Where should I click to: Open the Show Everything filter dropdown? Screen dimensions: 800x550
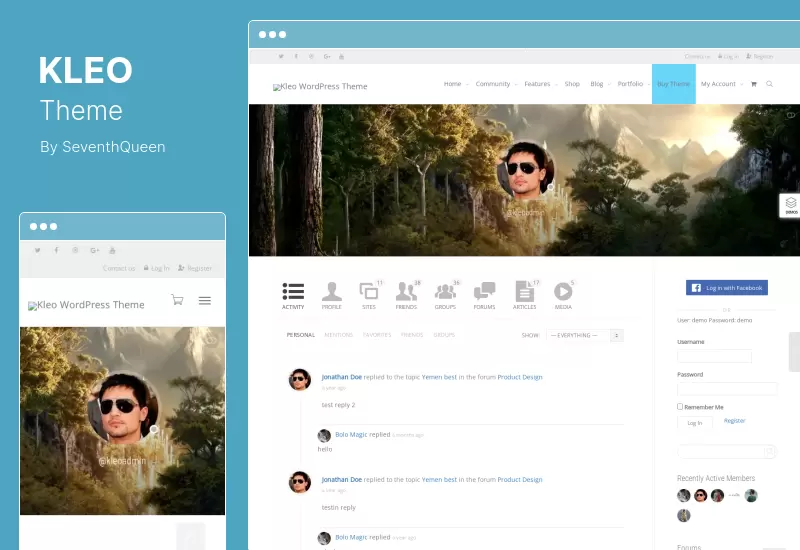point(585,335)
